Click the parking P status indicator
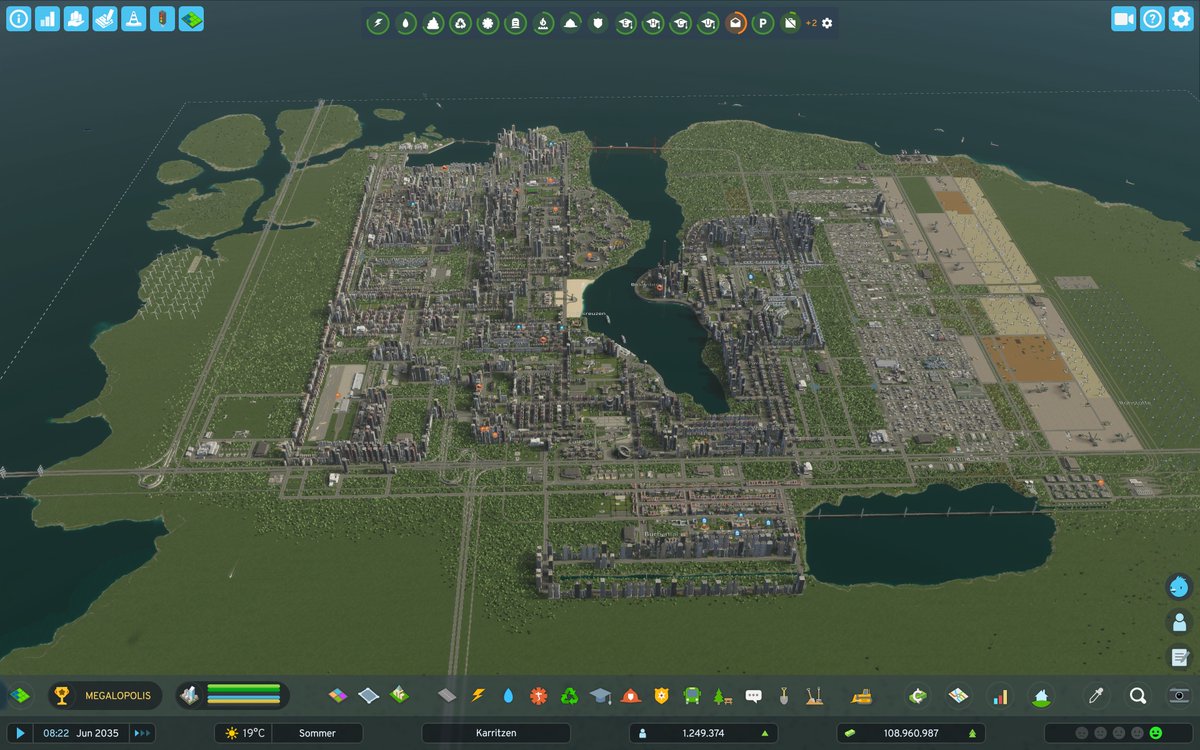This screenshot has width=1200, height=750. coord(763,23)
